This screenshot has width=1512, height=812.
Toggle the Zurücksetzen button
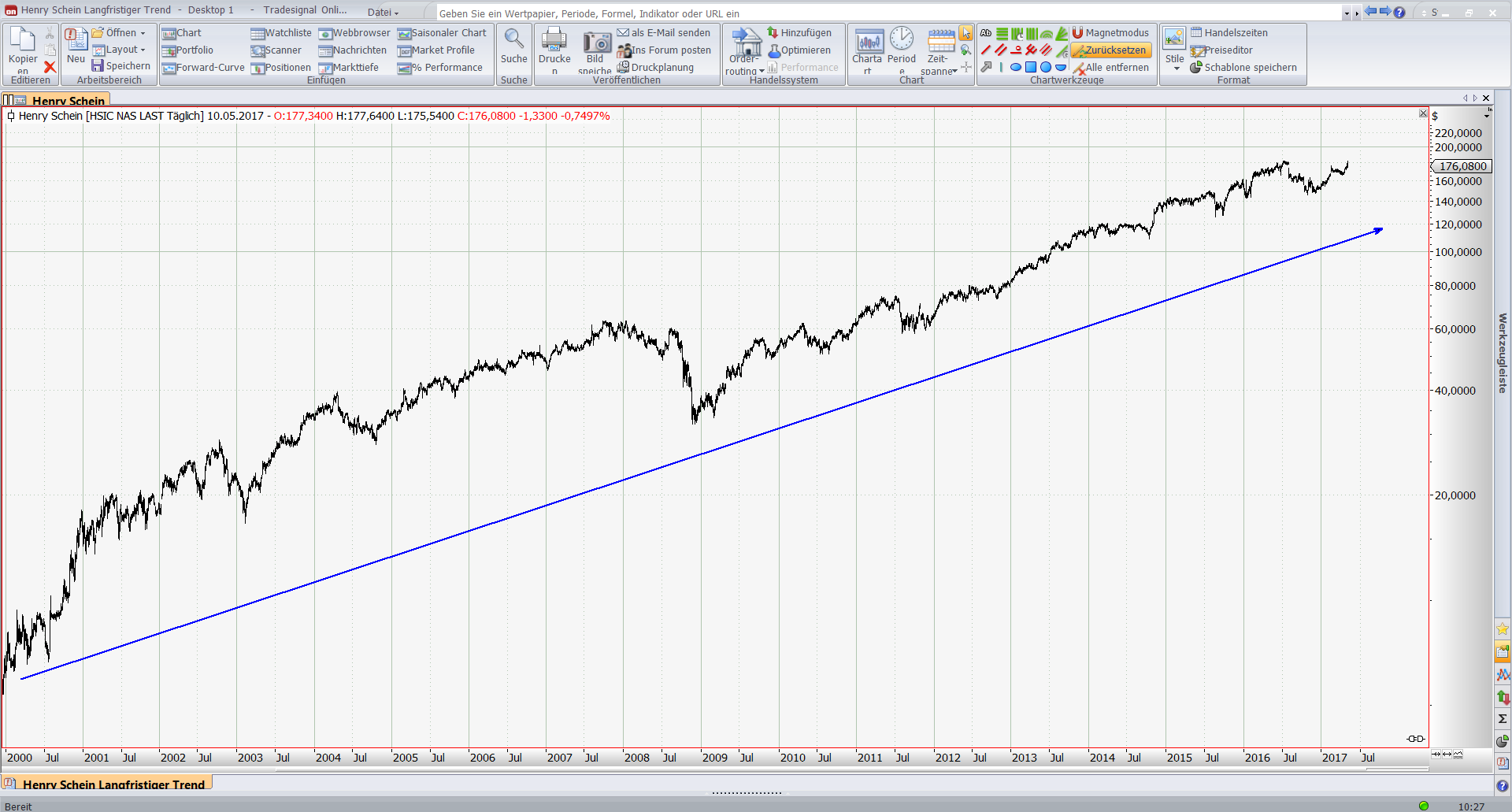[1110, 50]
